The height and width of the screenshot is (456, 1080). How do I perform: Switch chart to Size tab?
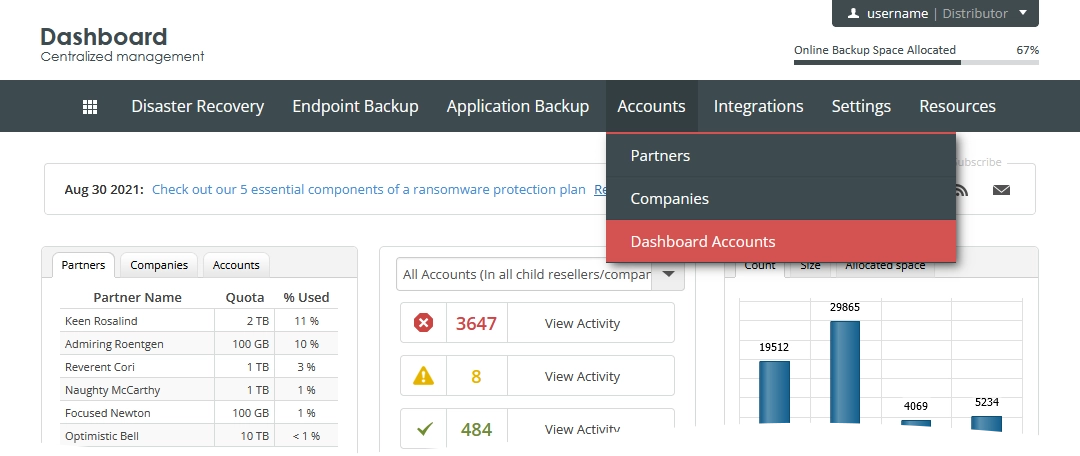tap(810, 267)
